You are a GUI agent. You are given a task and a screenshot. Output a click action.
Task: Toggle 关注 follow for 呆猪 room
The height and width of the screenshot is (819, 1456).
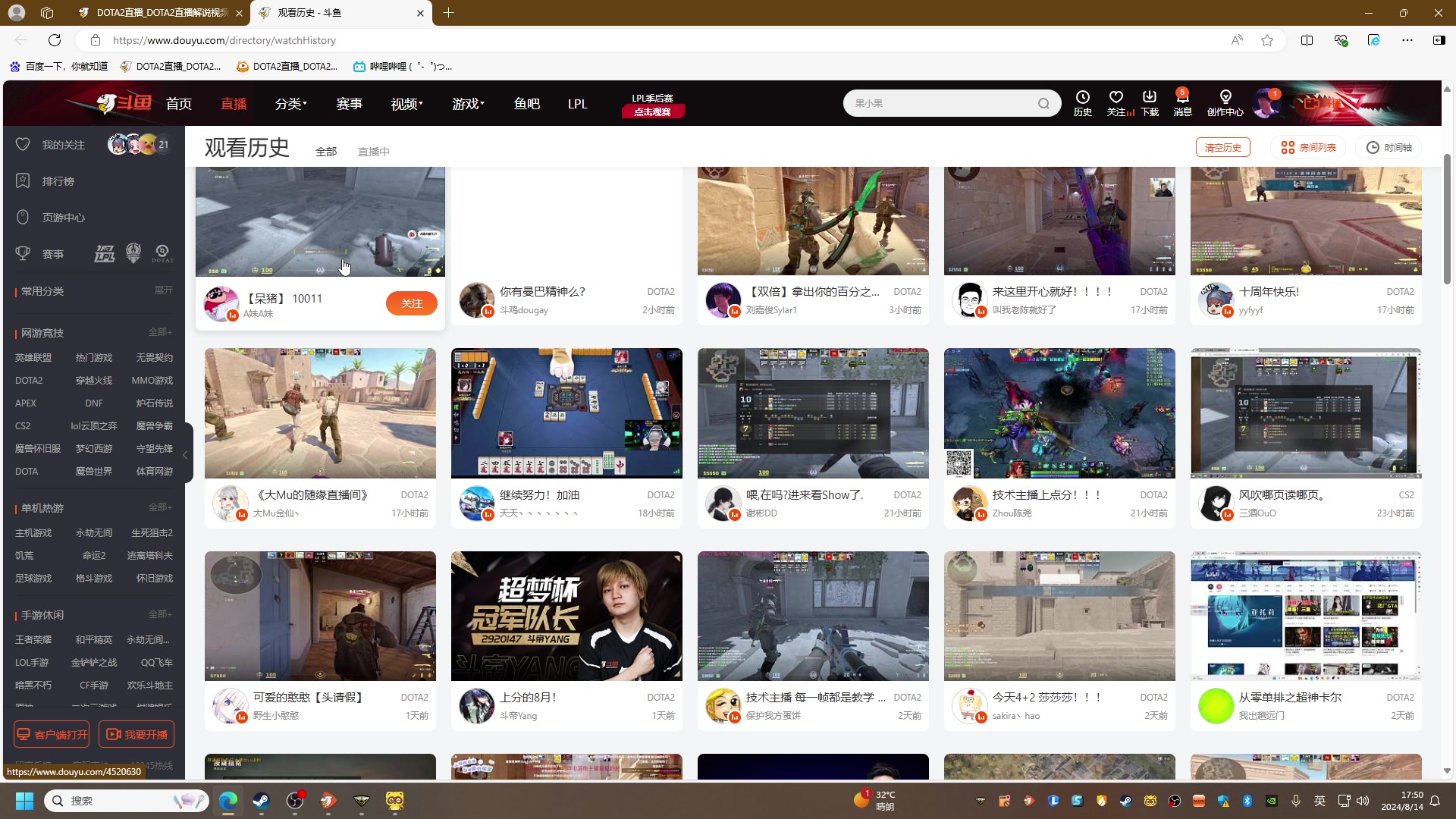(411, 303)
